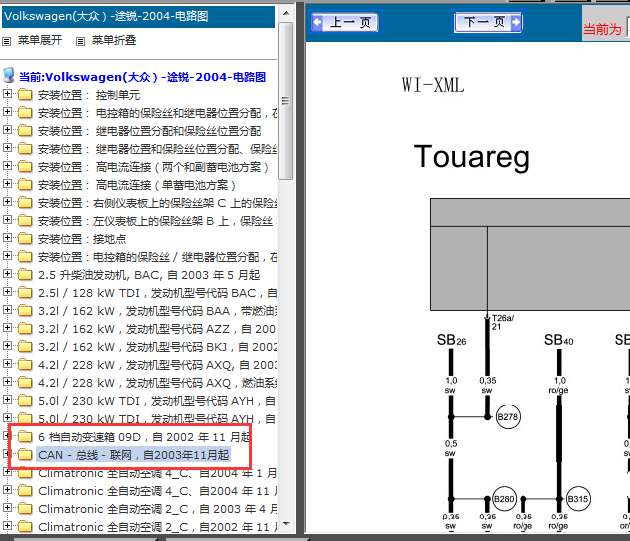Click folder icon of Climatronic 全自动空调 4_C 自2004 年 1 月
Image resolution: width=630 pixels, height=541 pixels.
(25, 473)
